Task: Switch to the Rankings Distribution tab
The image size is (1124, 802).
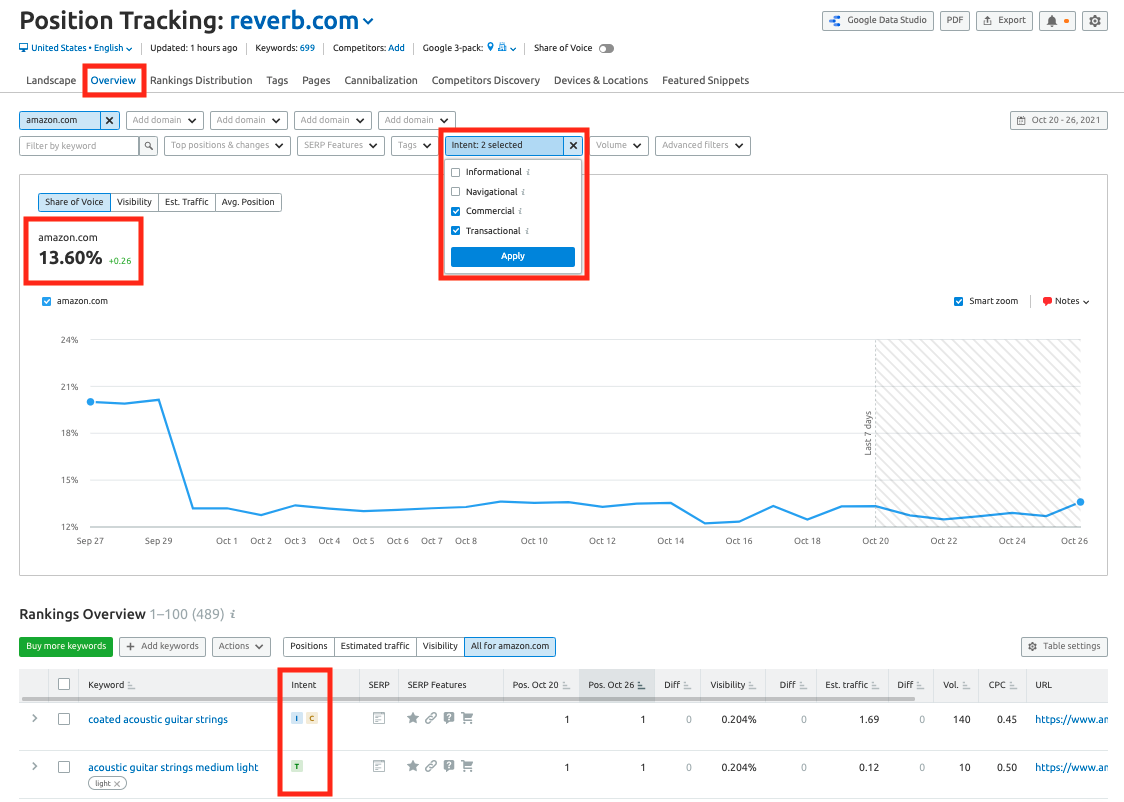Action: pyautogui.click(x=201, y=80)
